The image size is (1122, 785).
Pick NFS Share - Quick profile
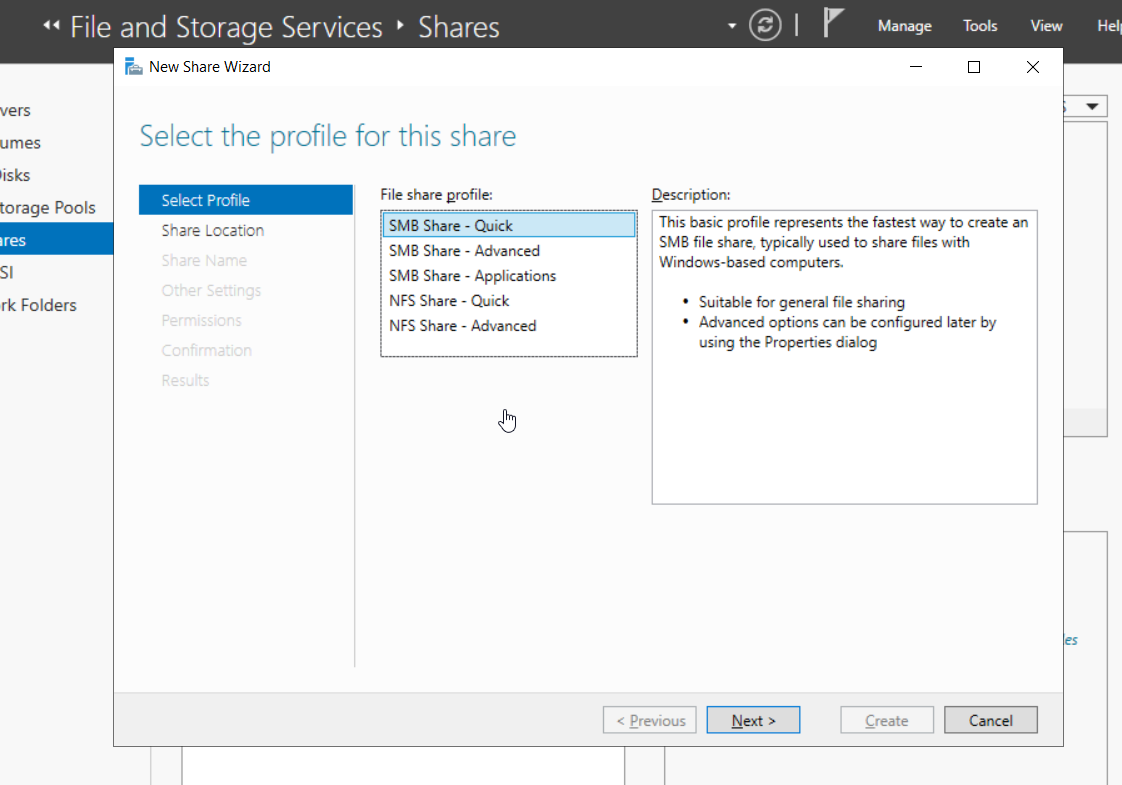point(449,301)
